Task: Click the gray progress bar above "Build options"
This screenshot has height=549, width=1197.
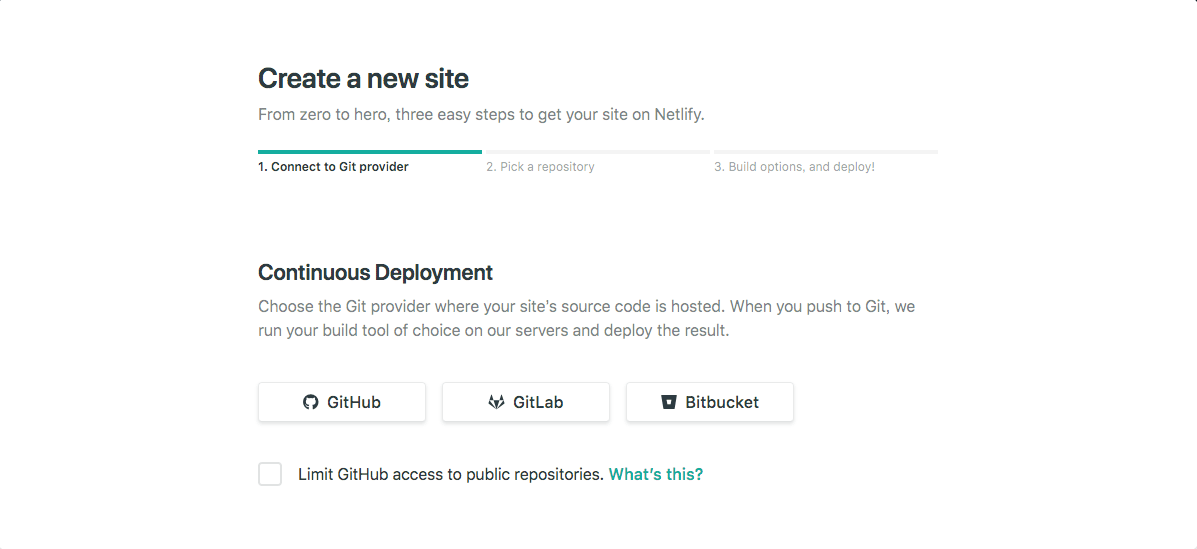Action: point(826,152)
